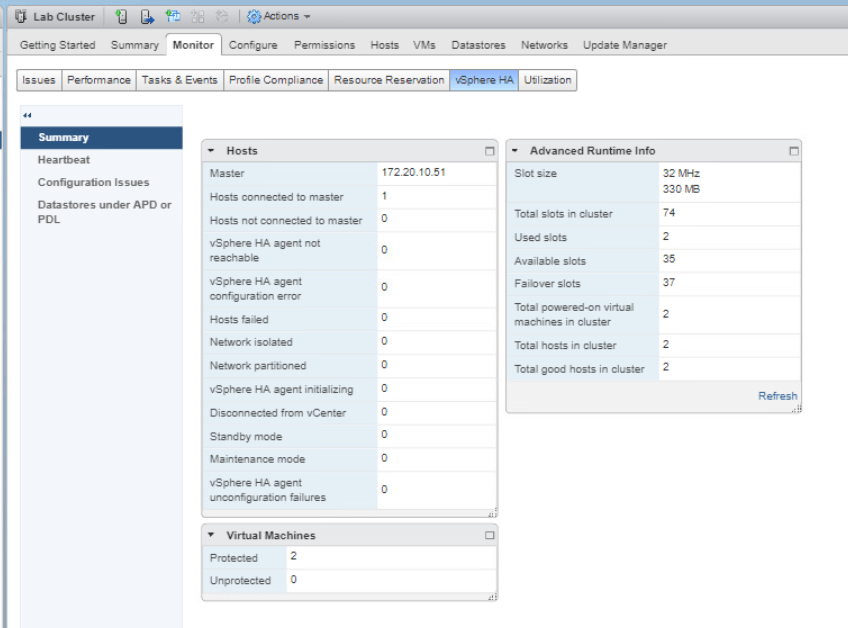The height and width of the screenshot is (628, 848).
Task: Switch to the Configure tab
Action: pos(253,45)
